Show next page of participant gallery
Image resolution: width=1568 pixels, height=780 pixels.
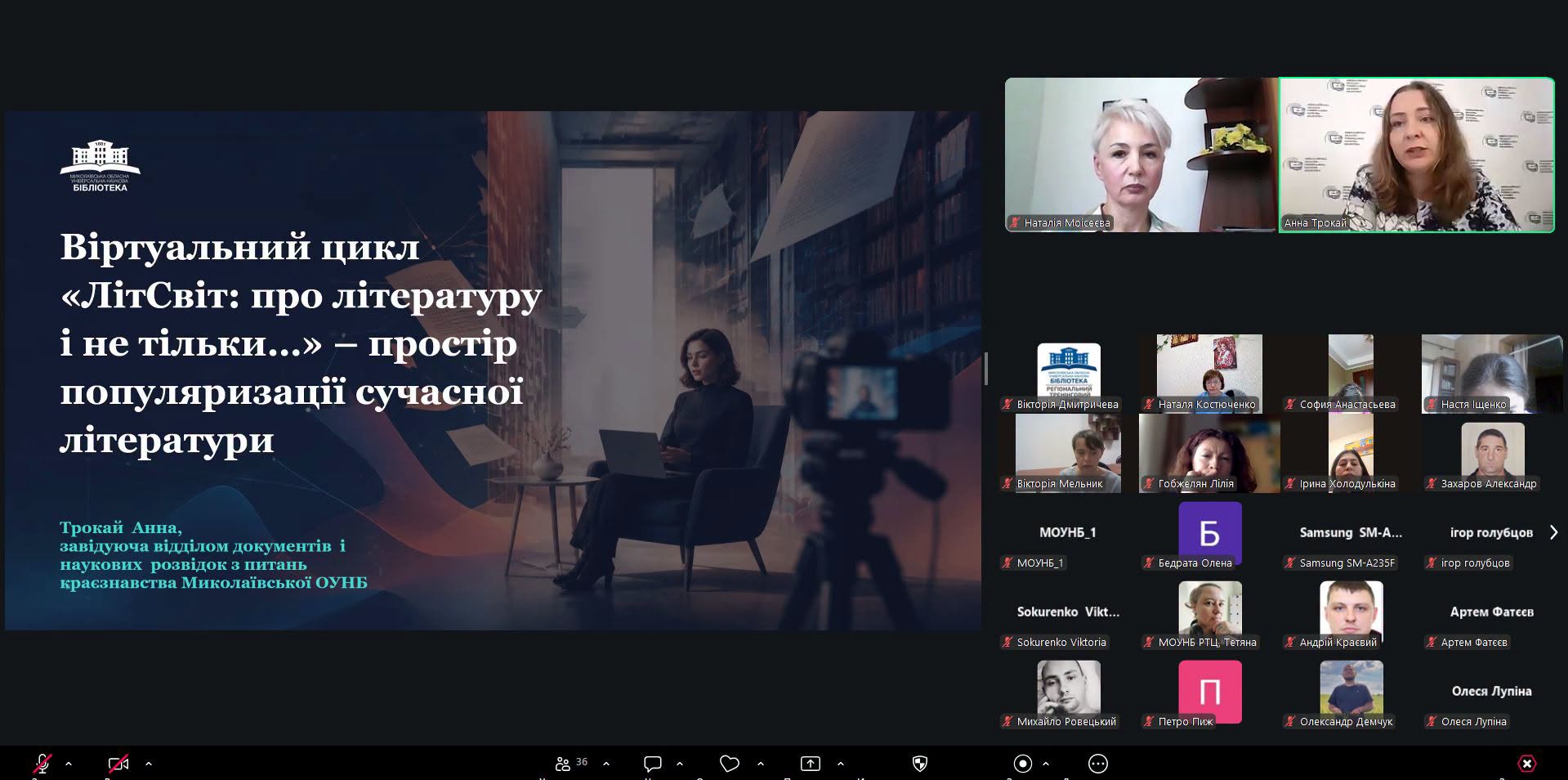(1553, 532)
